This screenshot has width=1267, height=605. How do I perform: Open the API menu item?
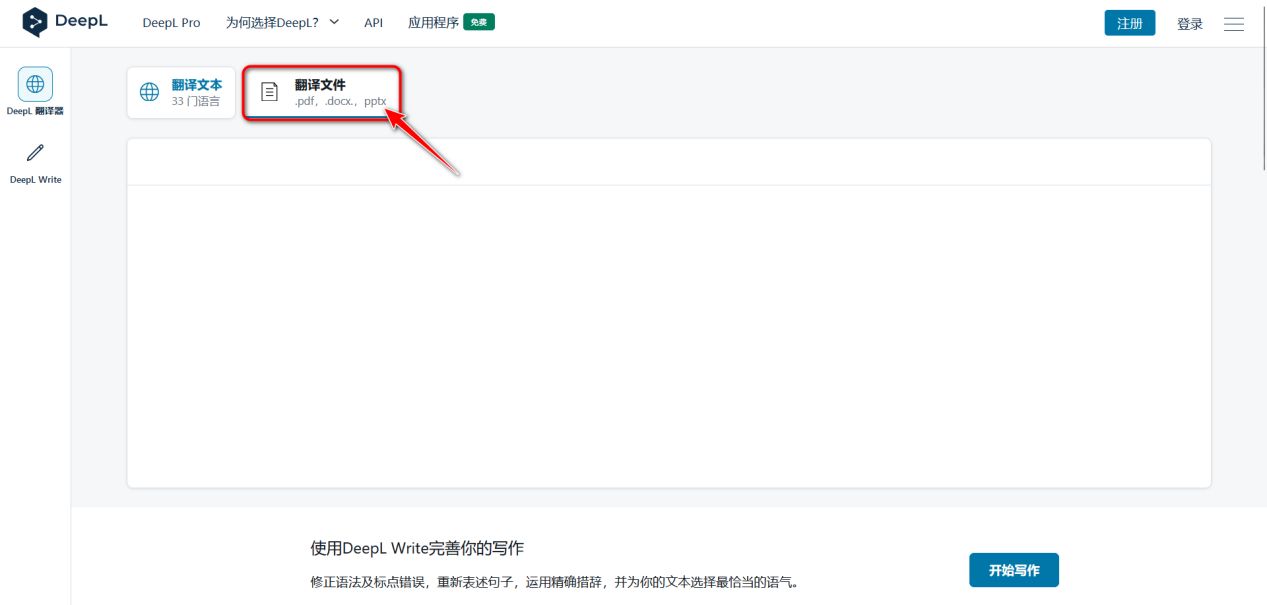click(x=373, y=23)
